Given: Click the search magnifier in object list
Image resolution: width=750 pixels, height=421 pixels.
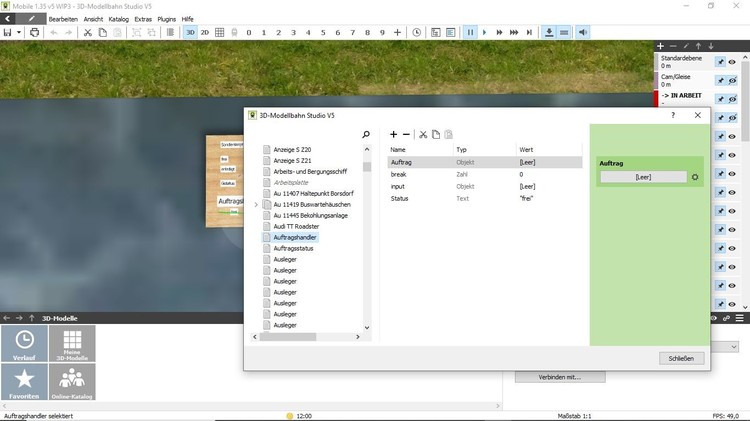Looking at the screenshot, I should point(366,134).
